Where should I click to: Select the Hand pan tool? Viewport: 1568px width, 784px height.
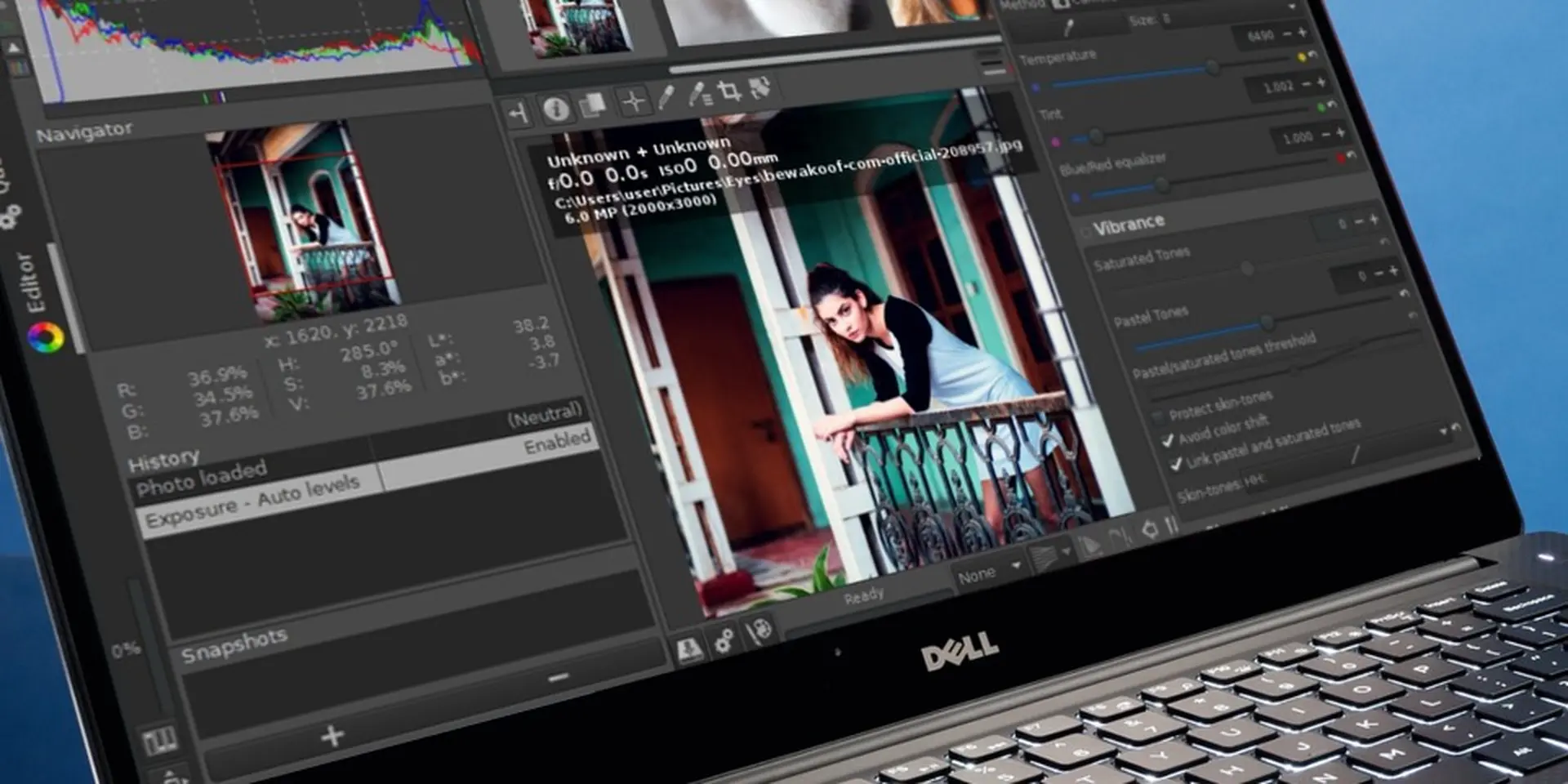(x=519, y=113)
